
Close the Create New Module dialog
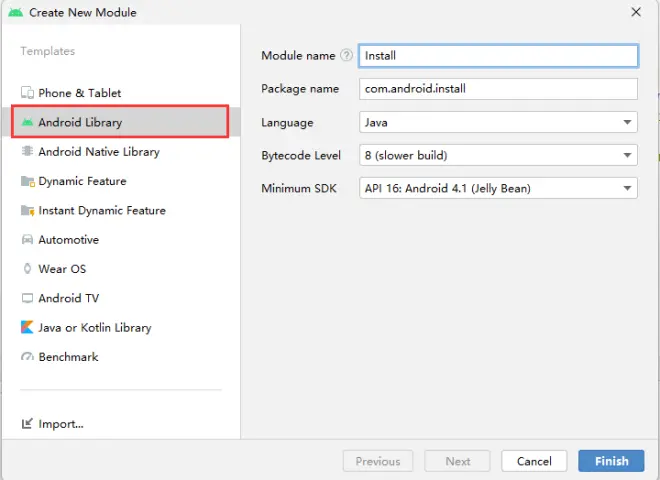pos(636,12)
